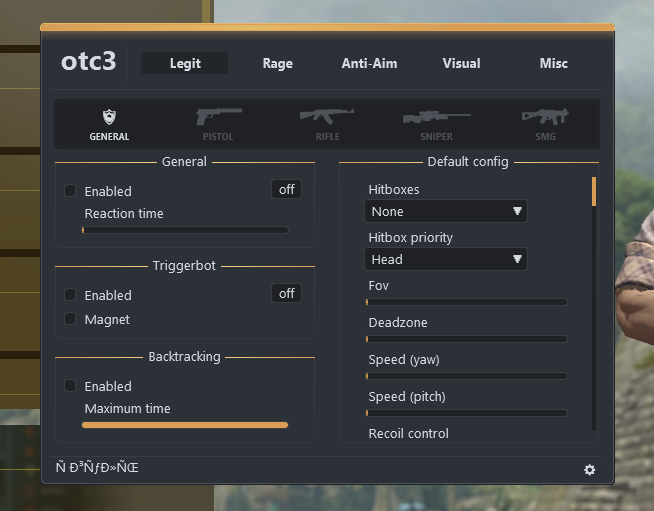Viewport: 654px width, 511px height.
Task: Click the Speed (yaw) slider track
Action: tap(467, 376)
